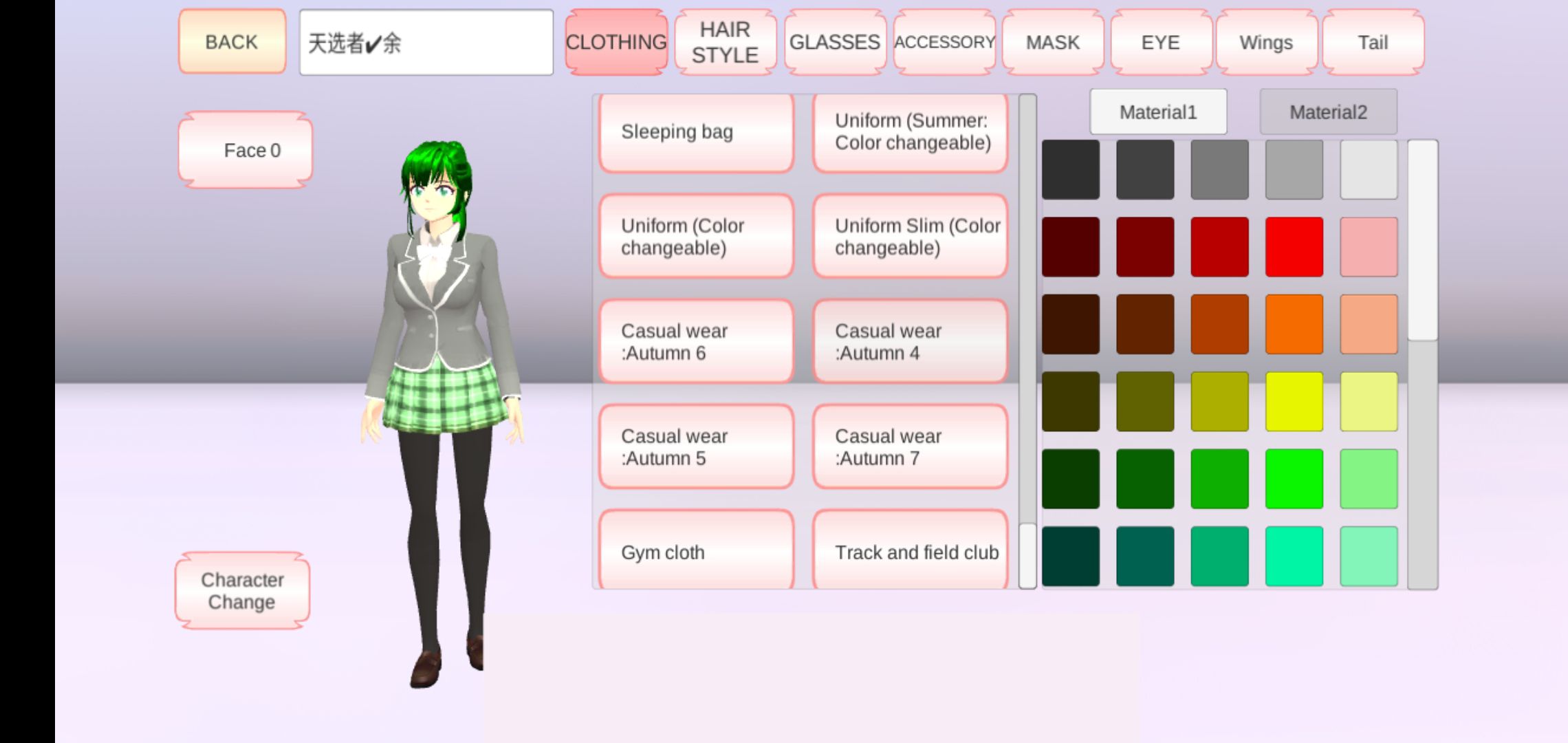The height and width of the screenshot is (743, 1568).
Task: Select the Wings category tab
Action: pos(1266,42)
